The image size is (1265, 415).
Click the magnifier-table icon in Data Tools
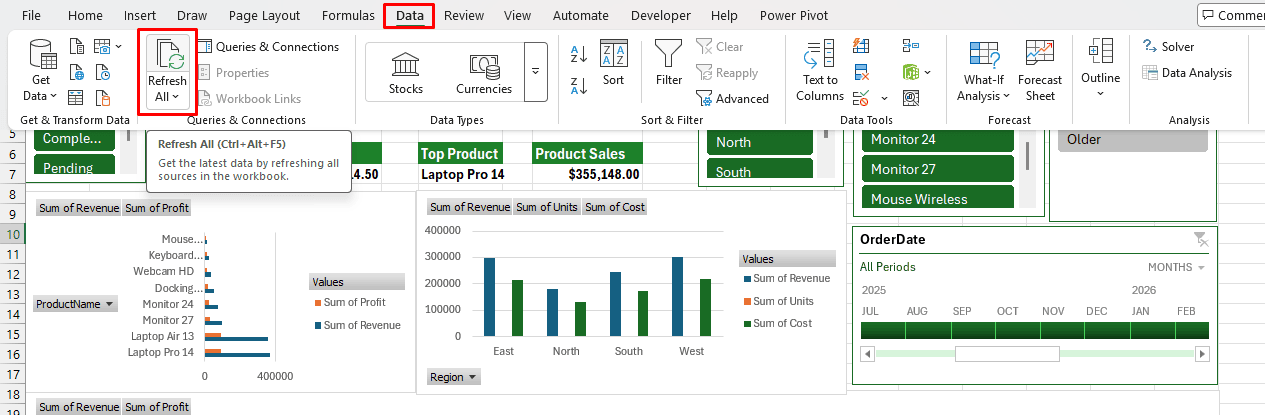(910, 98)
